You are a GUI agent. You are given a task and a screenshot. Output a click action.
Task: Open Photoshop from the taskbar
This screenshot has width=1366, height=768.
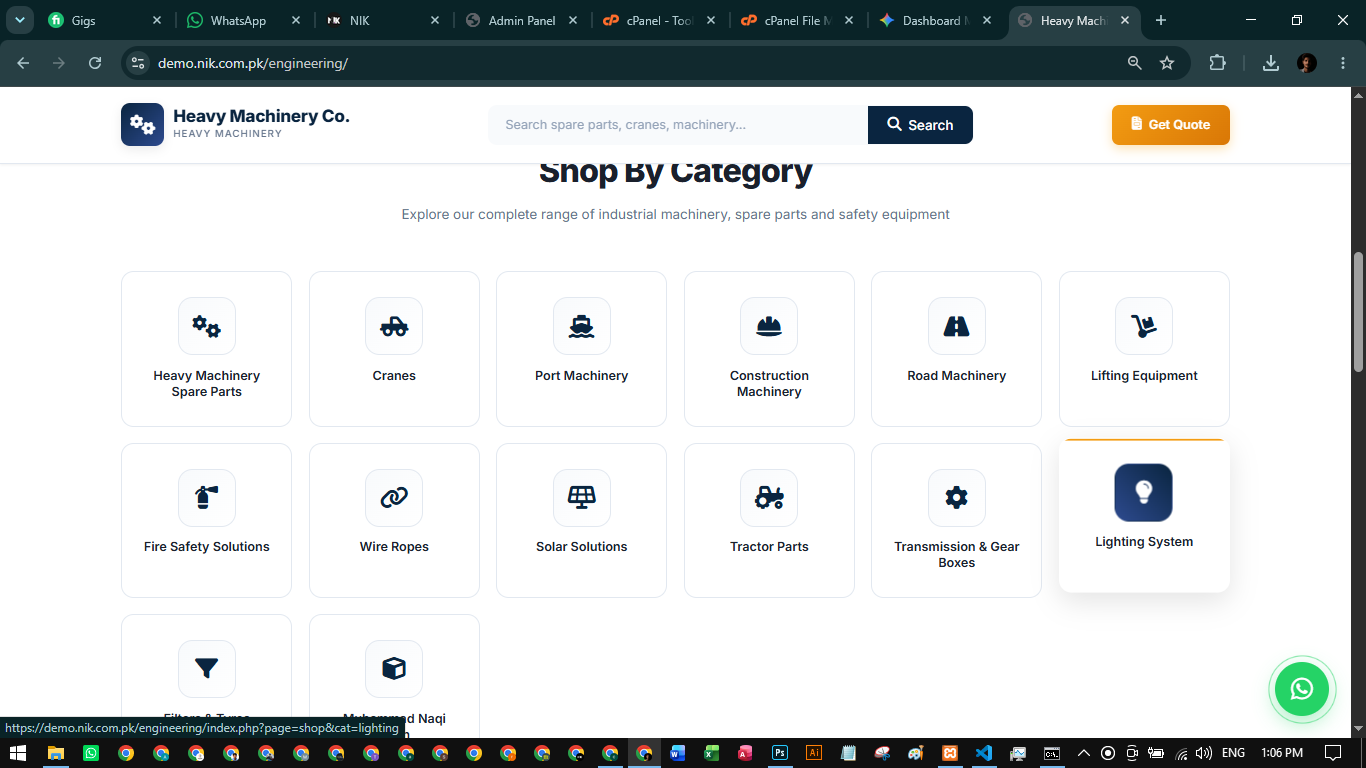[x=780, y=753]
